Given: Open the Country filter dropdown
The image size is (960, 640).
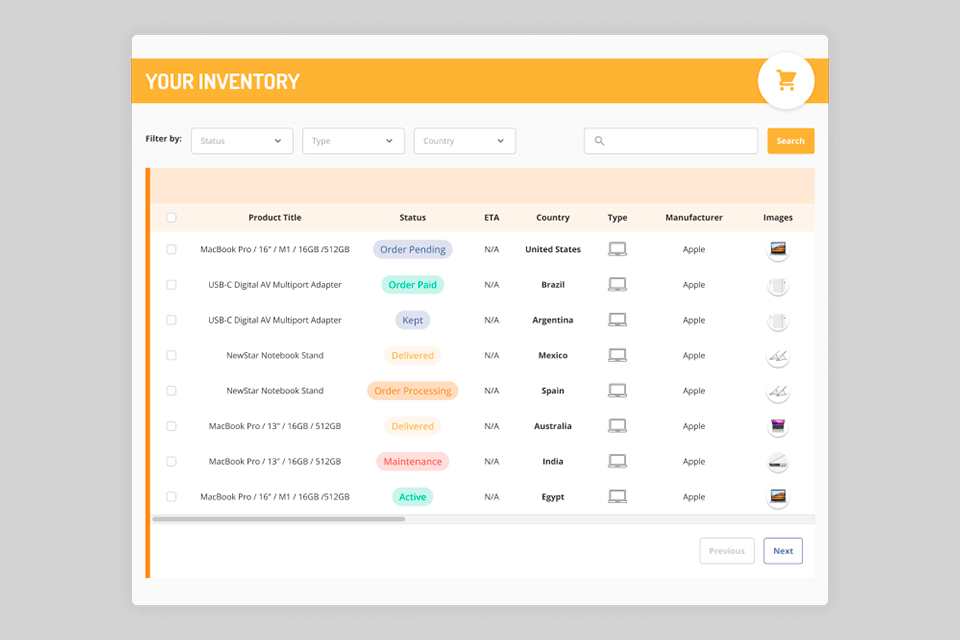Looking at the screenshot, I should 465,141.
